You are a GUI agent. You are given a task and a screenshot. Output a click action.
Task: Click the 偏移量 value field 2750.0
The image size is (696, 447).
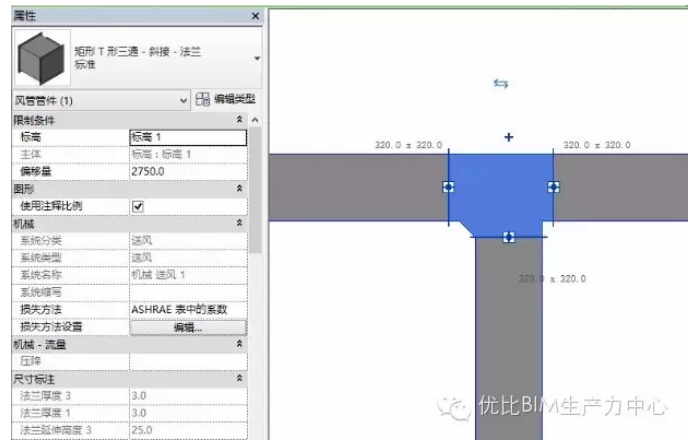click(x=187, y=172)
